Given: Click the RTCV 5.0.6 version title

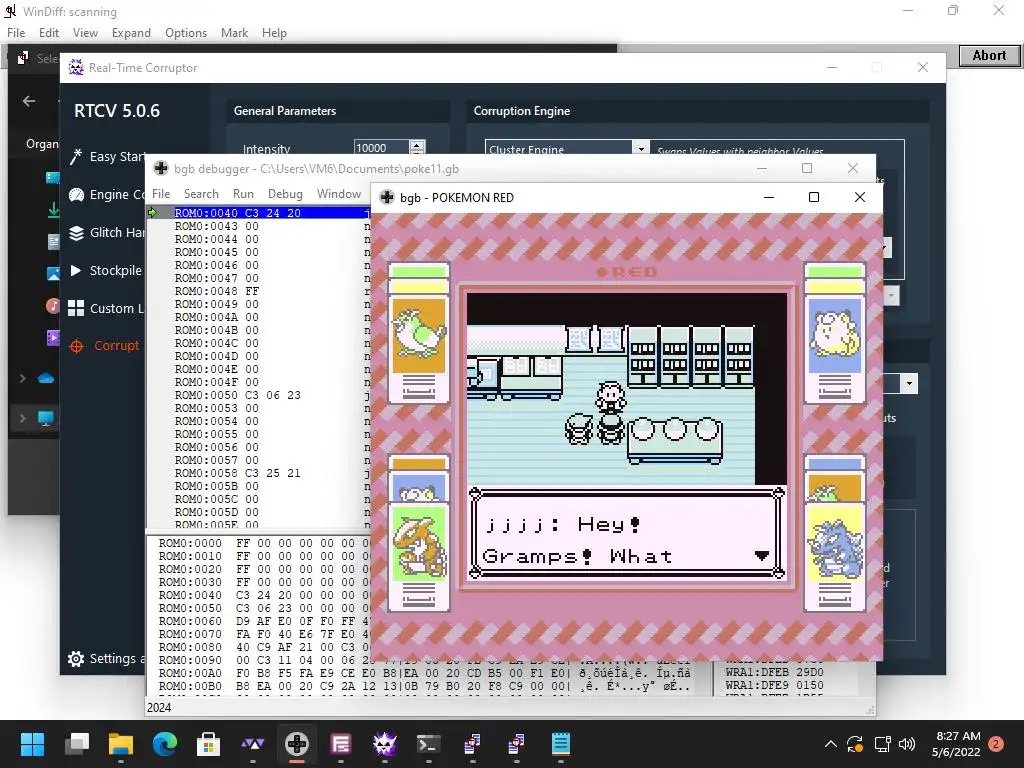Looking at the screenshot, I should [x=117, y=111].
